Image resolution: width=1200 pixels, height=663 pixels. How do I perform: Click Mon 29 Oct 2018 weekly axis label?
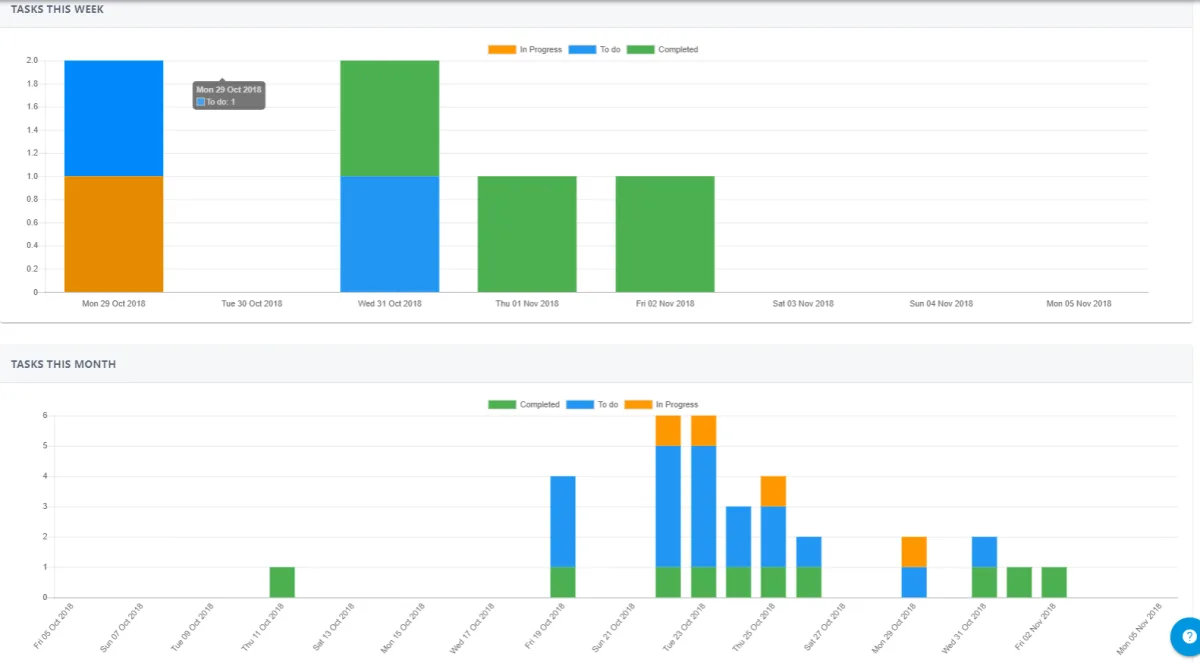tap(114, 303)
